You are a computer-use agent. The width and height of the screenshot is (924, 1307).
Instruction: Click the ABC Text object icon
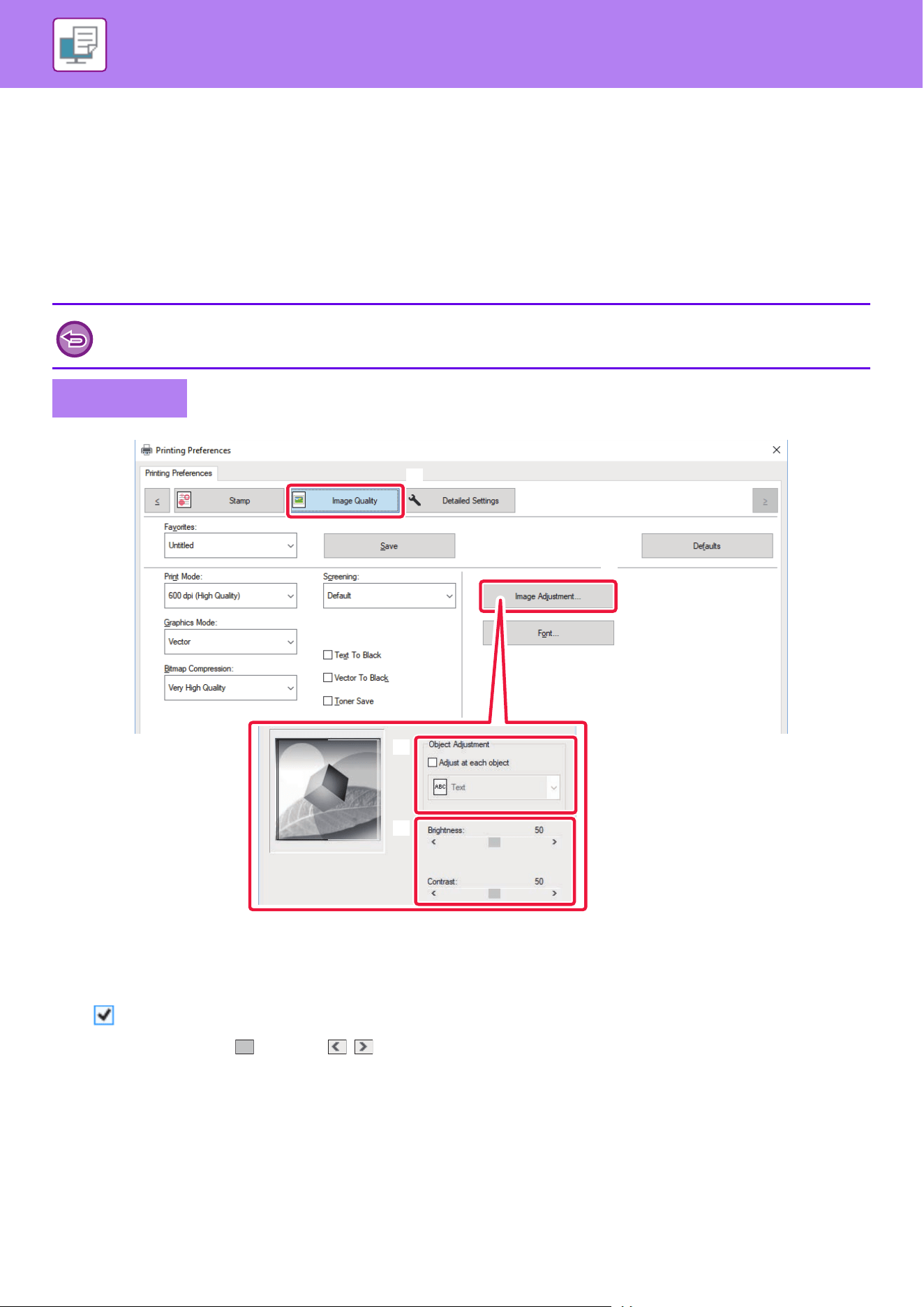440,787
